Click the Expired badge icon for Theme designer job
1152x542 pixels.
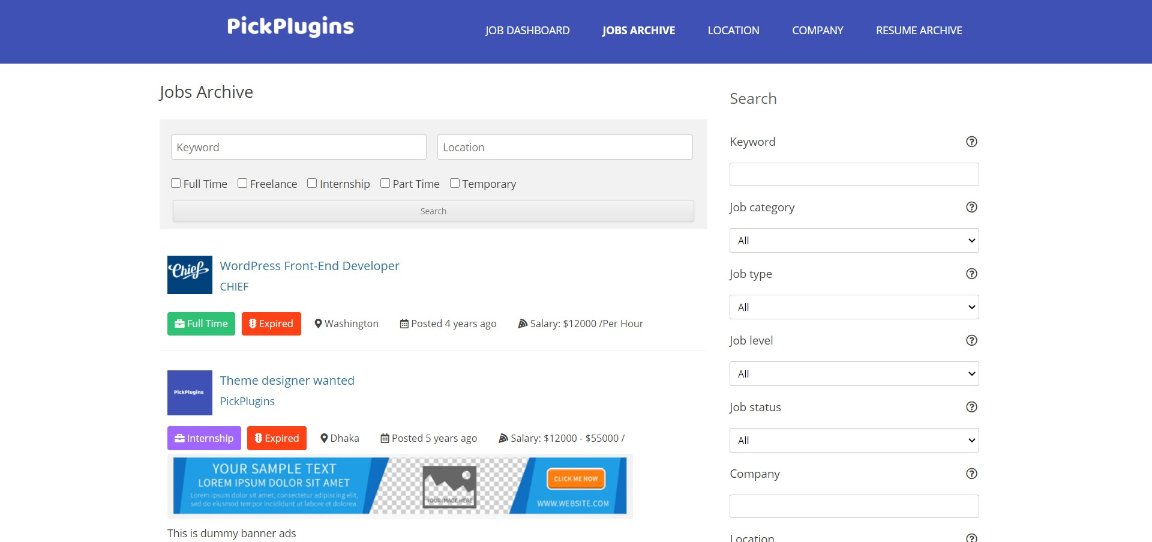click(258, 438)
